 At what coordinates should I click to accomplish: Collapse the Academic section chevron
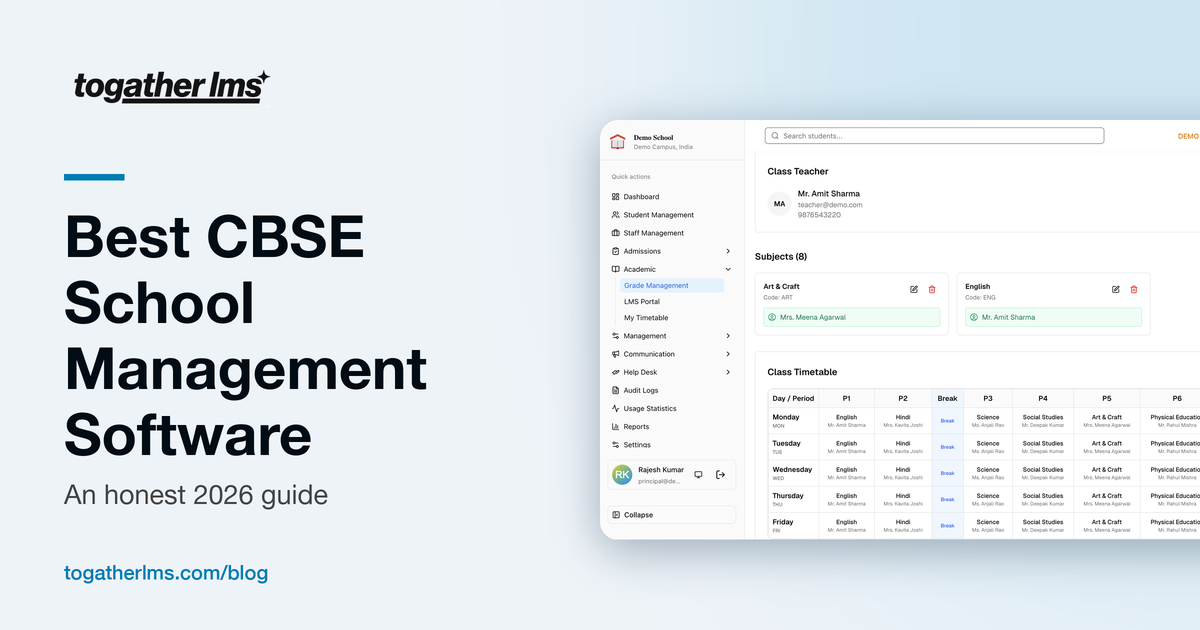[728, 269]
